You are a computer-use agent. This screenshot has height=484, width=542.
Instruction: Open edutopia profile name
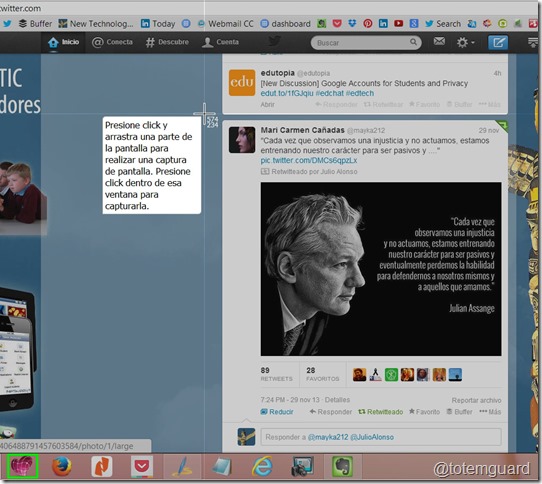tap(278, 73)
